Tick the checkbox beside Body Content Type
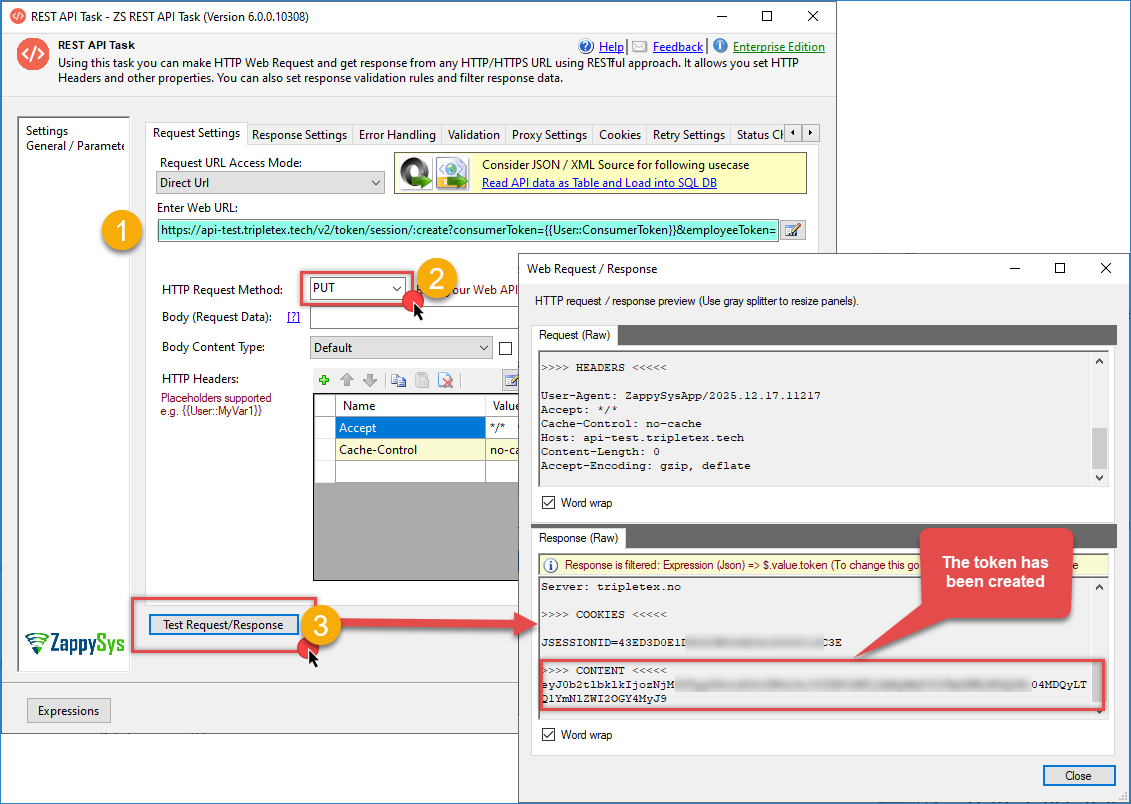1131x804 pixels. (506, 348)
